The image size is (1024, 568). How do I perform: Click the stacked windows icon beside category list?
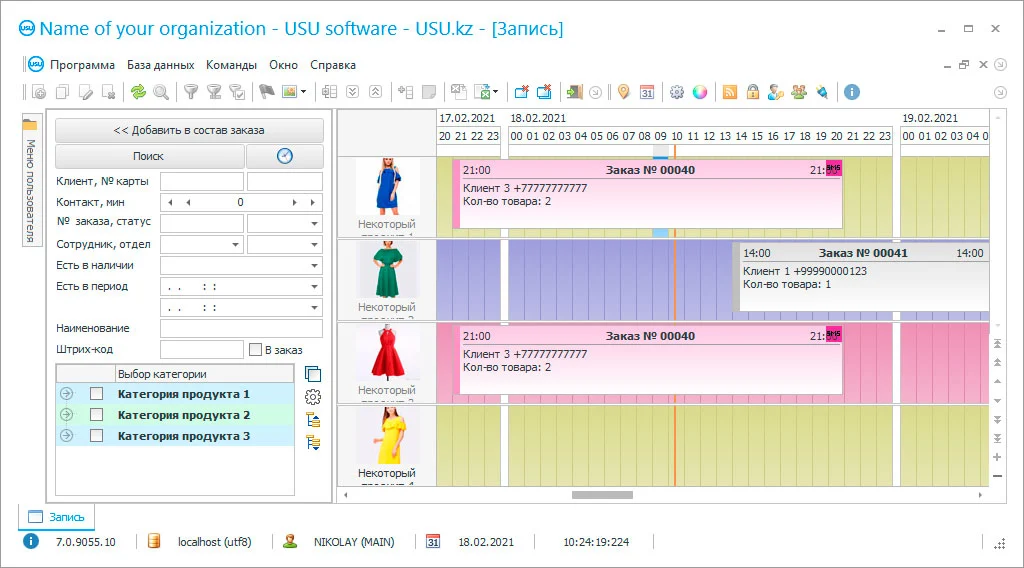313,374
